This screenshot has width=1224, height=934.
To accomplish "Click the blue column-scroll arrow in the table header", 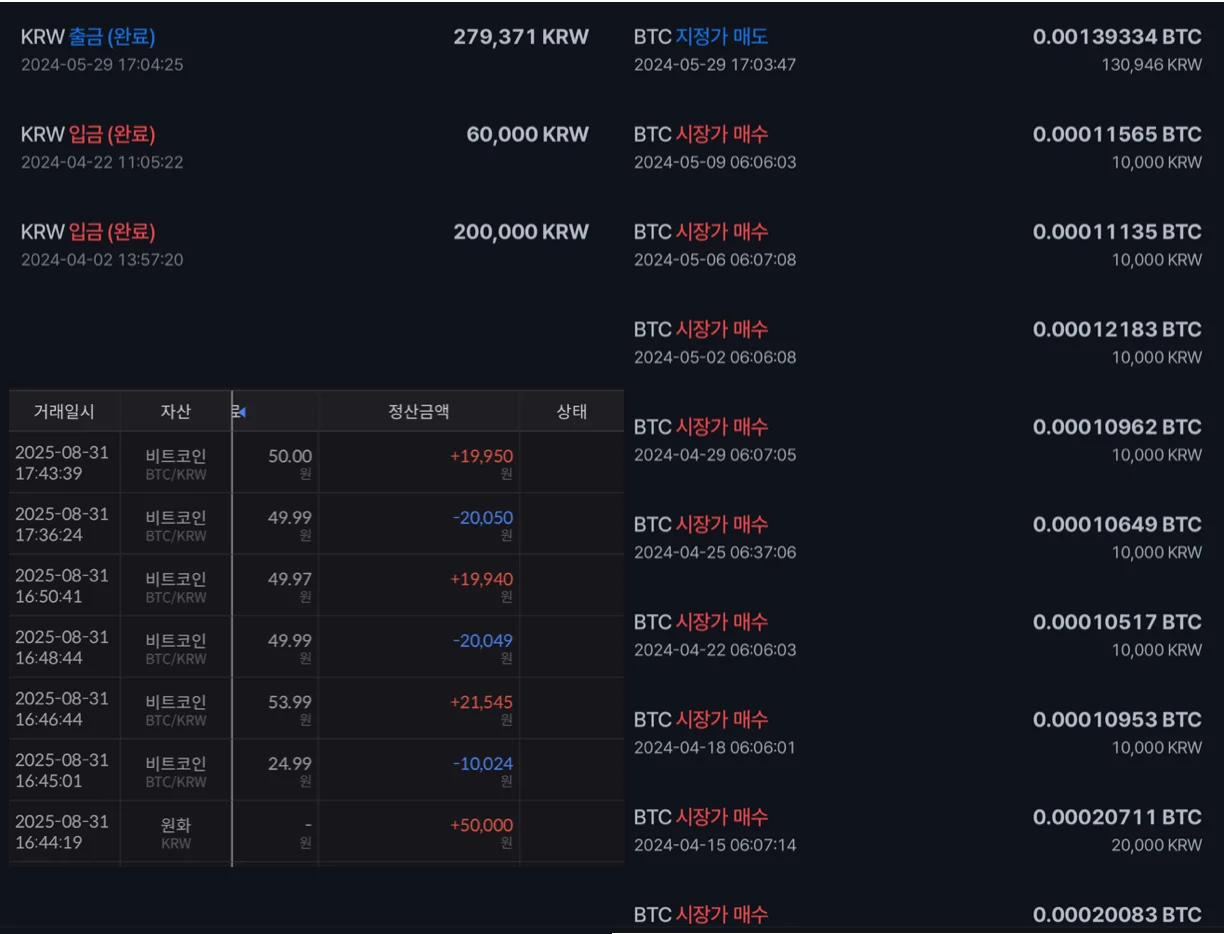I will pos(240,412).
